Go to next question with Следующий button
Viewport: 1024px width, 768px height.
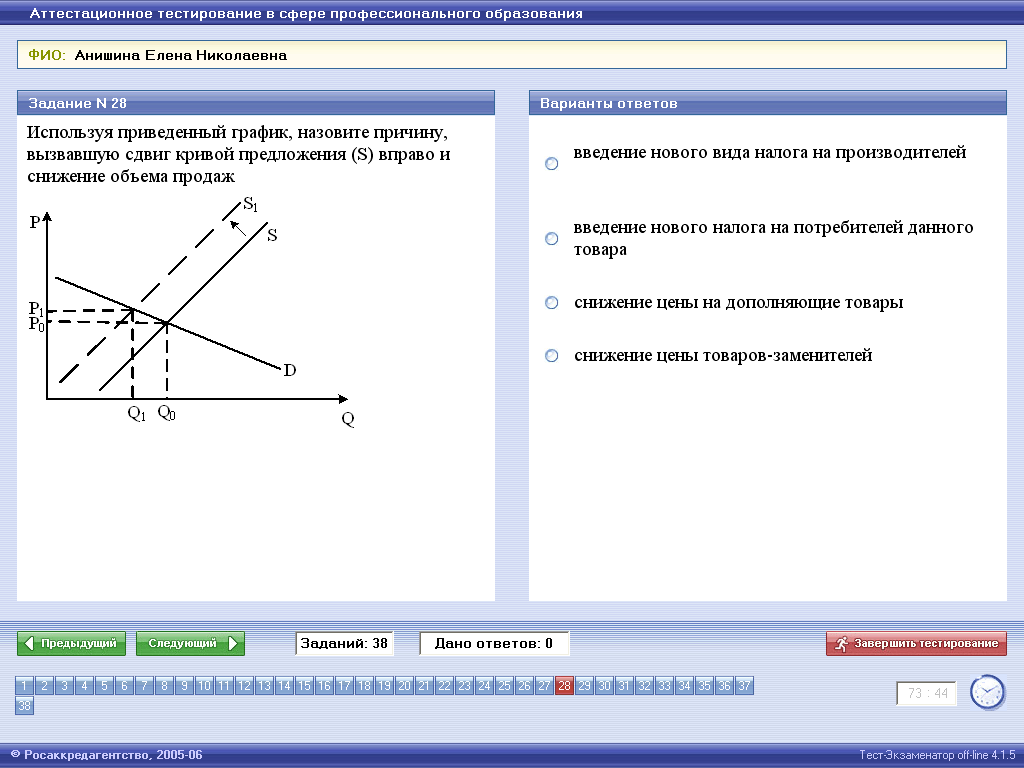(x=190, y=643)
